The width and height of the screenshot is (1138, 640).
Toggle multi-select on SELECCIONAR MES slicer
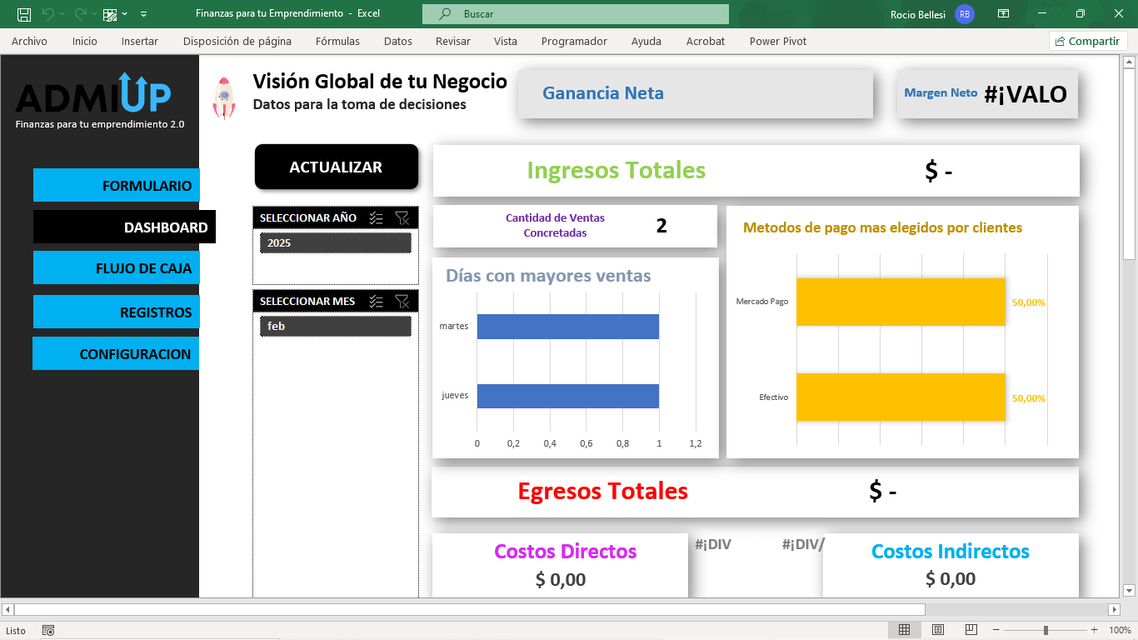pos(376,301)
